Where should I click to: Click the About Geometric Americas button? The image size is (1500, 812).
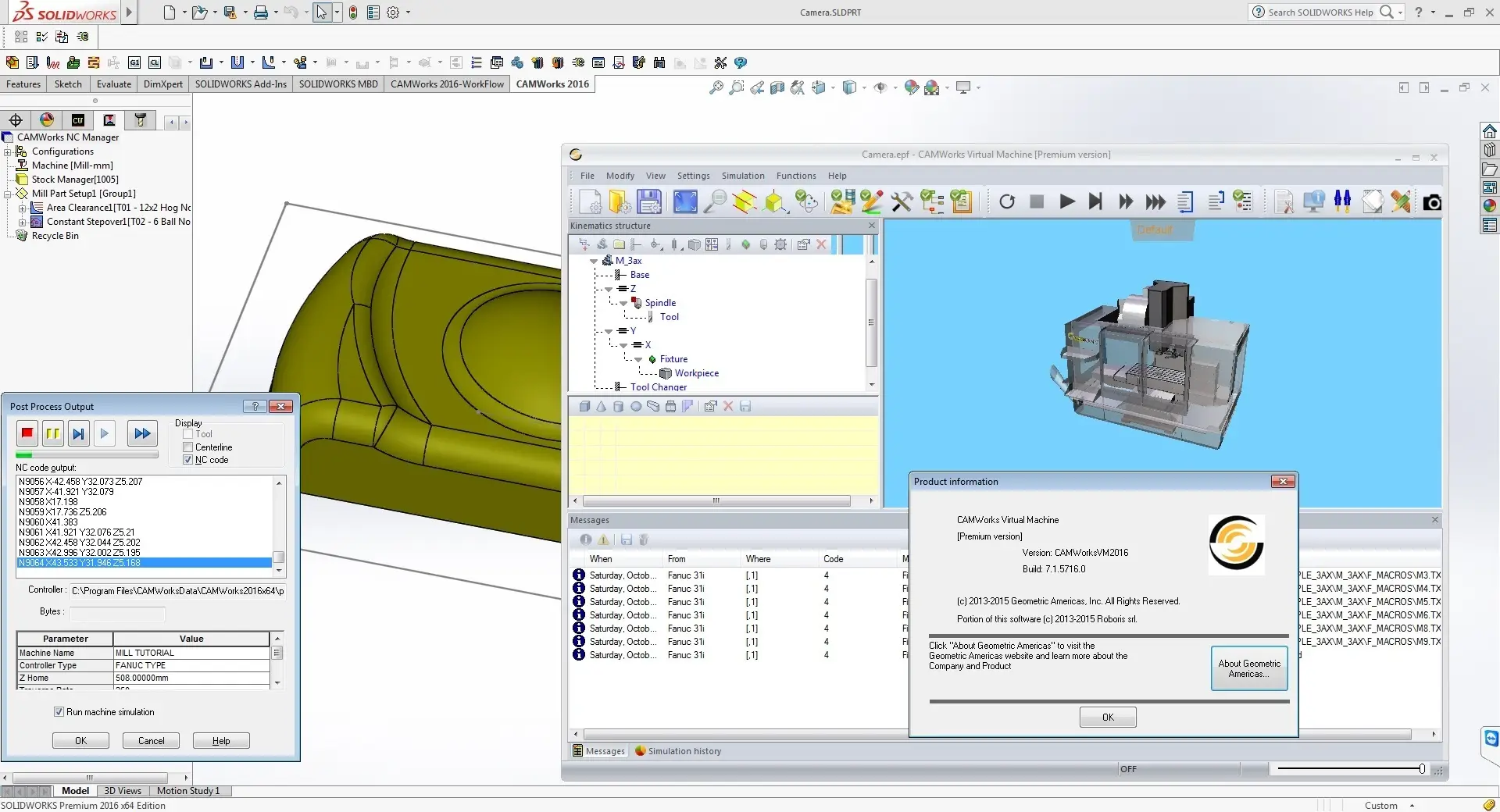(1249, 668)
